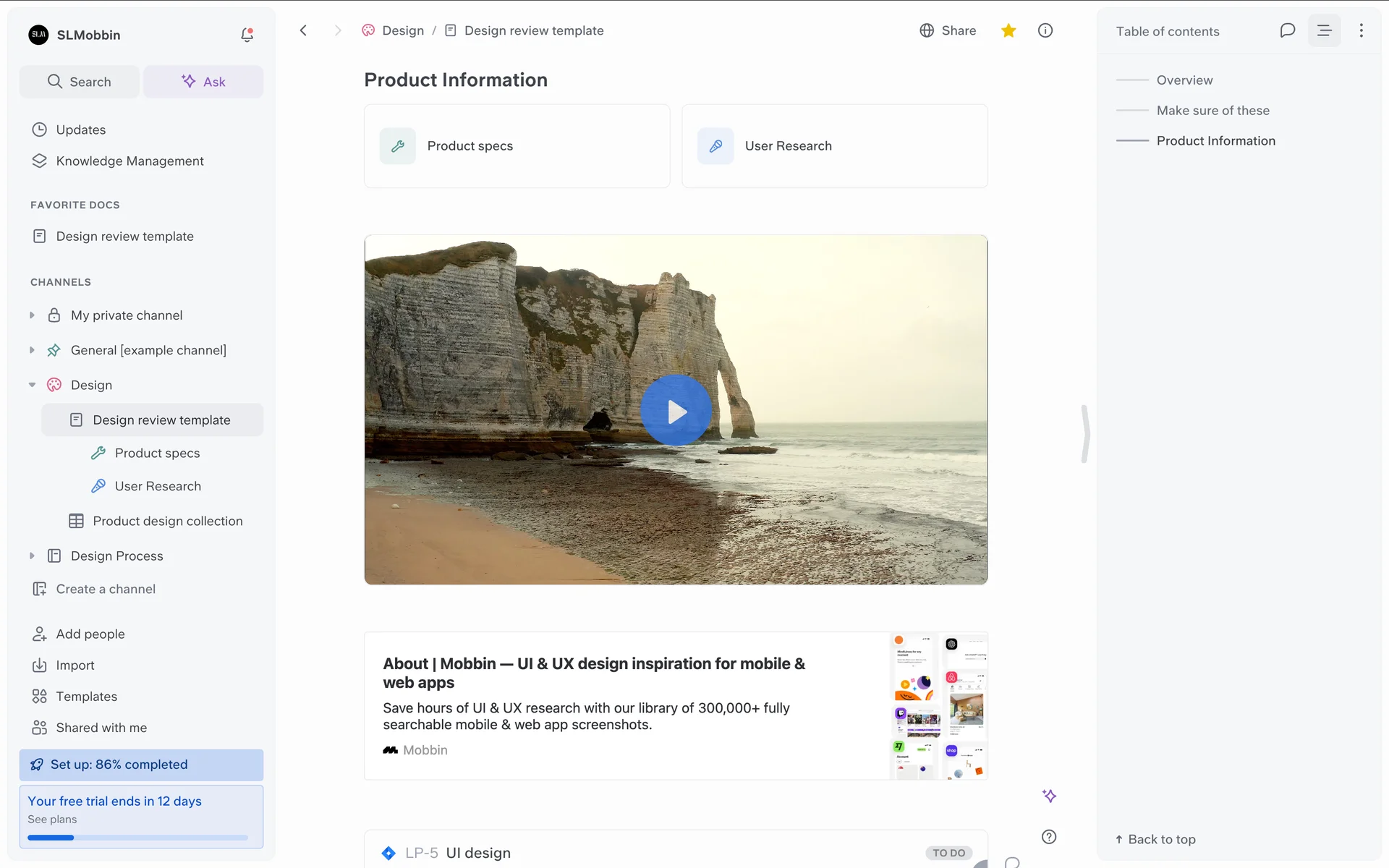Click the free trial progress bar
1389x868 pixels.
click(137, 838)
